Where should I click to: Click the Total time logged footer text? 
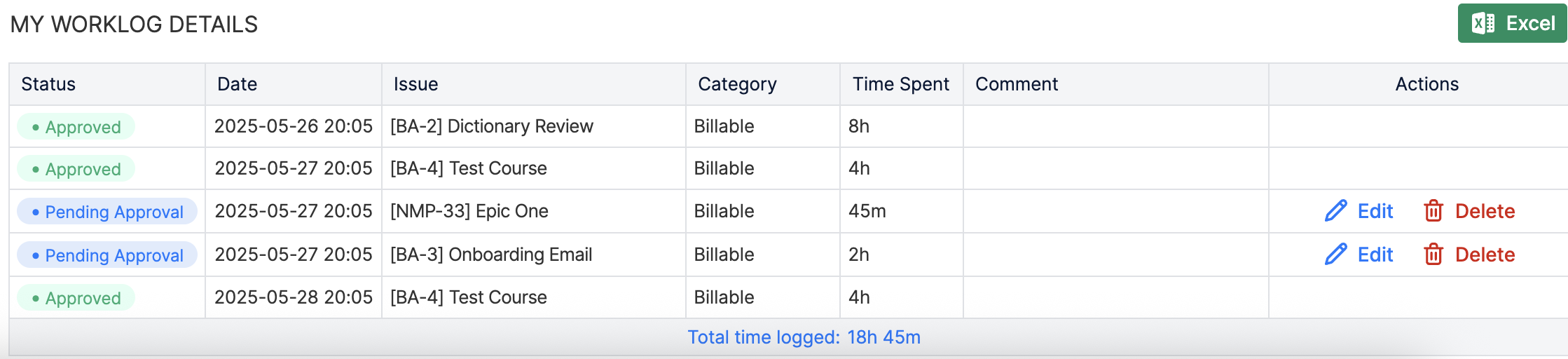[804, 337]
